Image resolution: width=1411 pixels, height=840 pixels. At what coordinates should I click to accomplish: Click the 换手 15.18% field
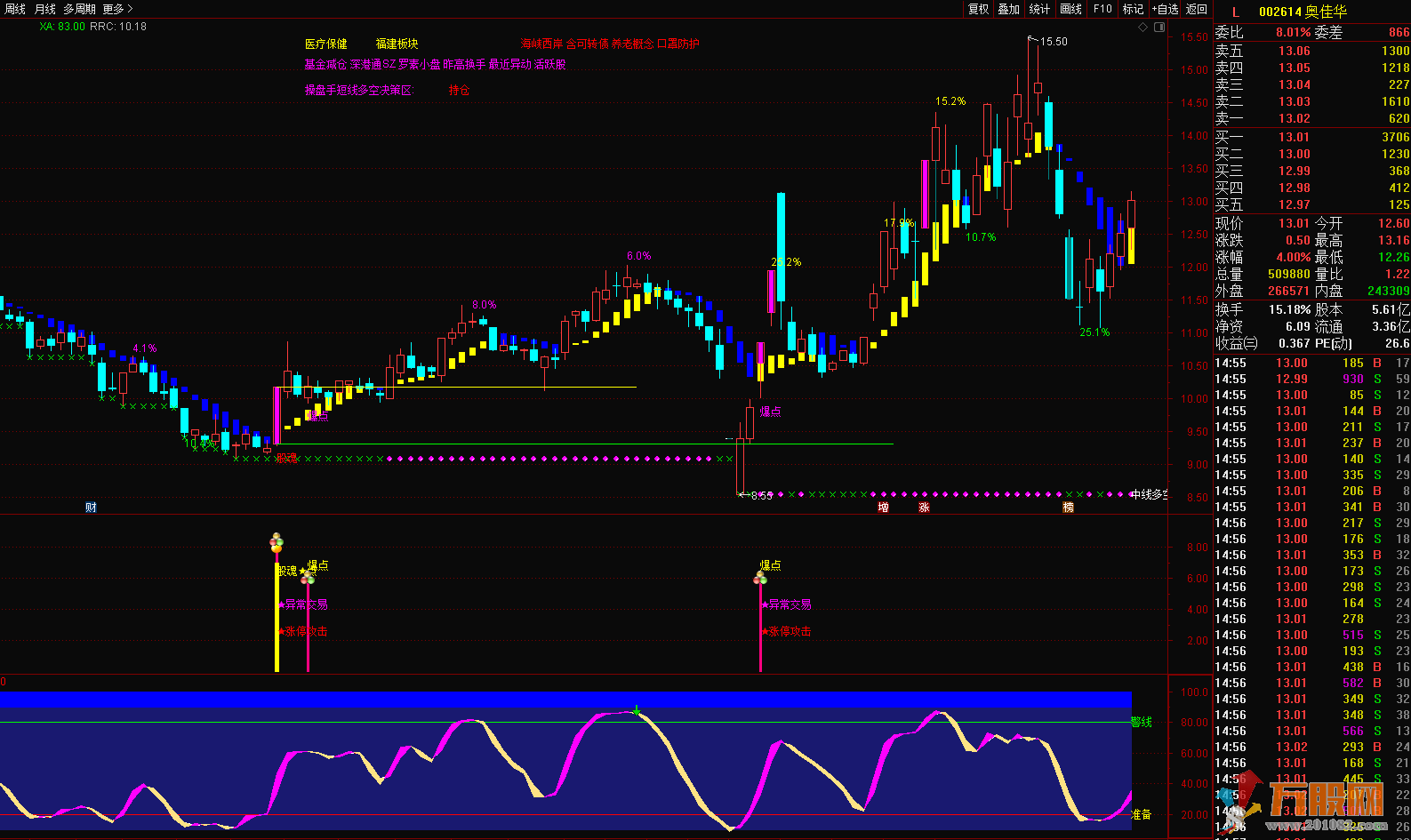[1263, 309]
